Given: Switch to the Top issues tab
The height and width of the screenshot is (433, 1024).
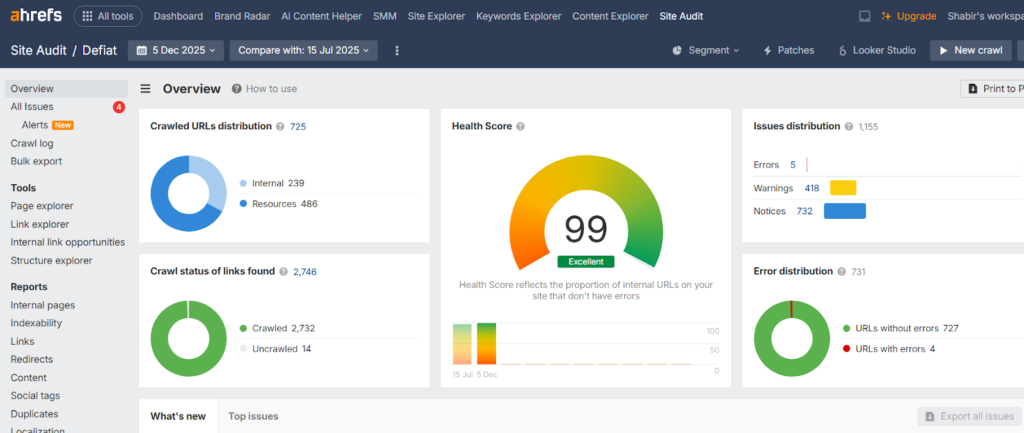Looking at the screenshot, I should [x=253, y=416].
